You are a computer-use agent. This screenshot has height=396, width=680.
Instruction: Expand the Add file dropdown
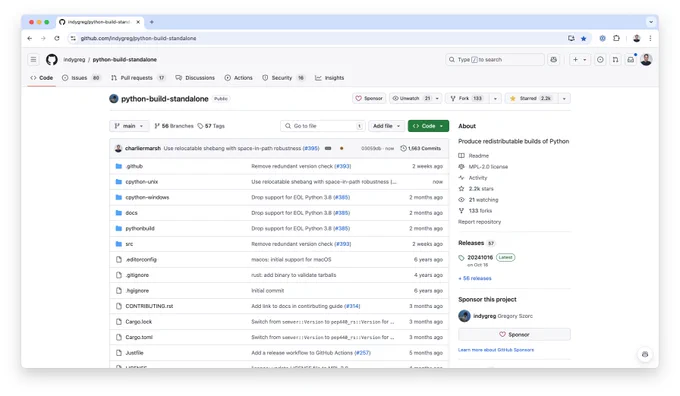click(x=387, y=126)
